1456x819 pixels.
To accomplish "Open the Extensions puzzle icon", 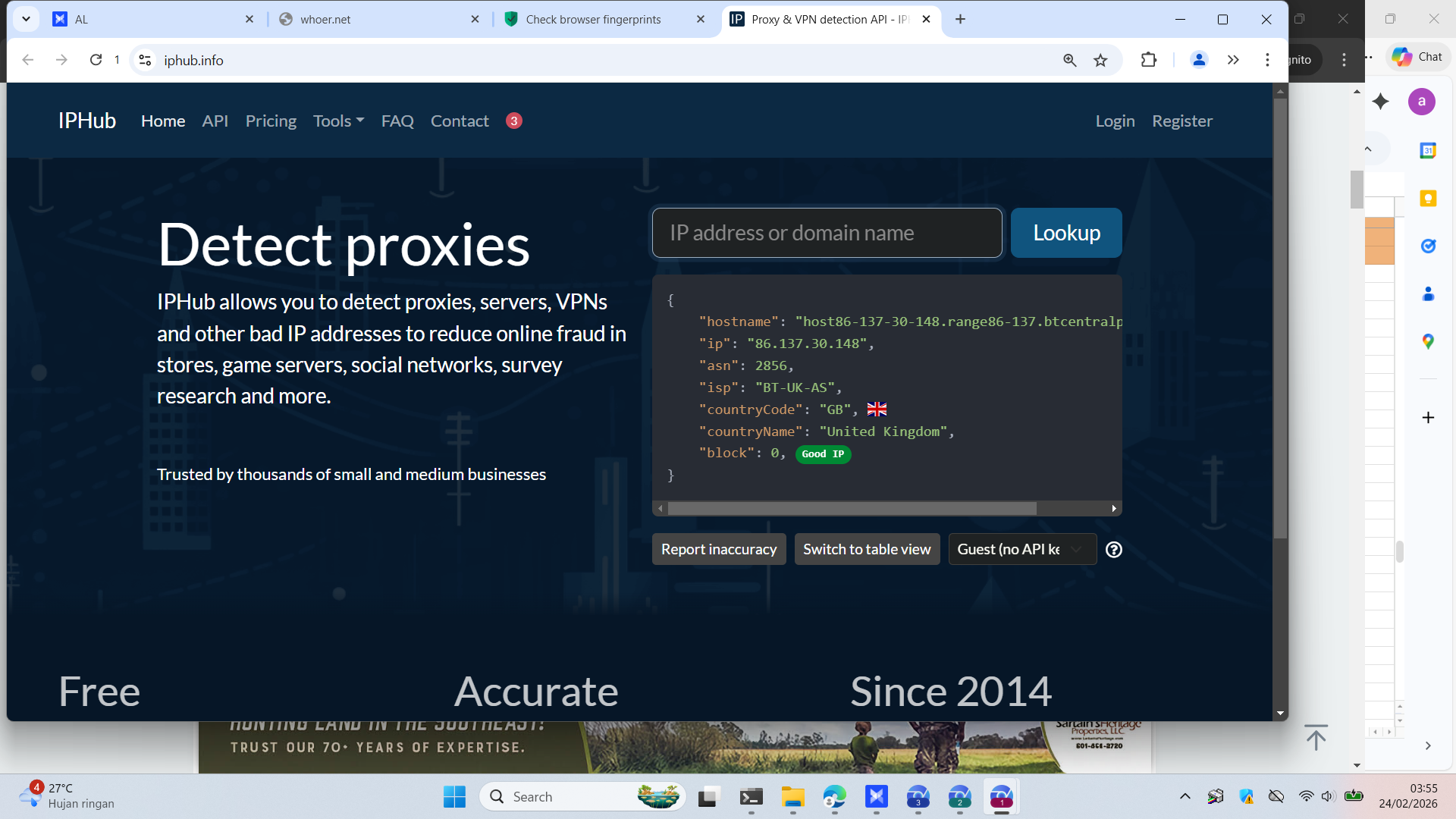I will tap(1149, 60).
